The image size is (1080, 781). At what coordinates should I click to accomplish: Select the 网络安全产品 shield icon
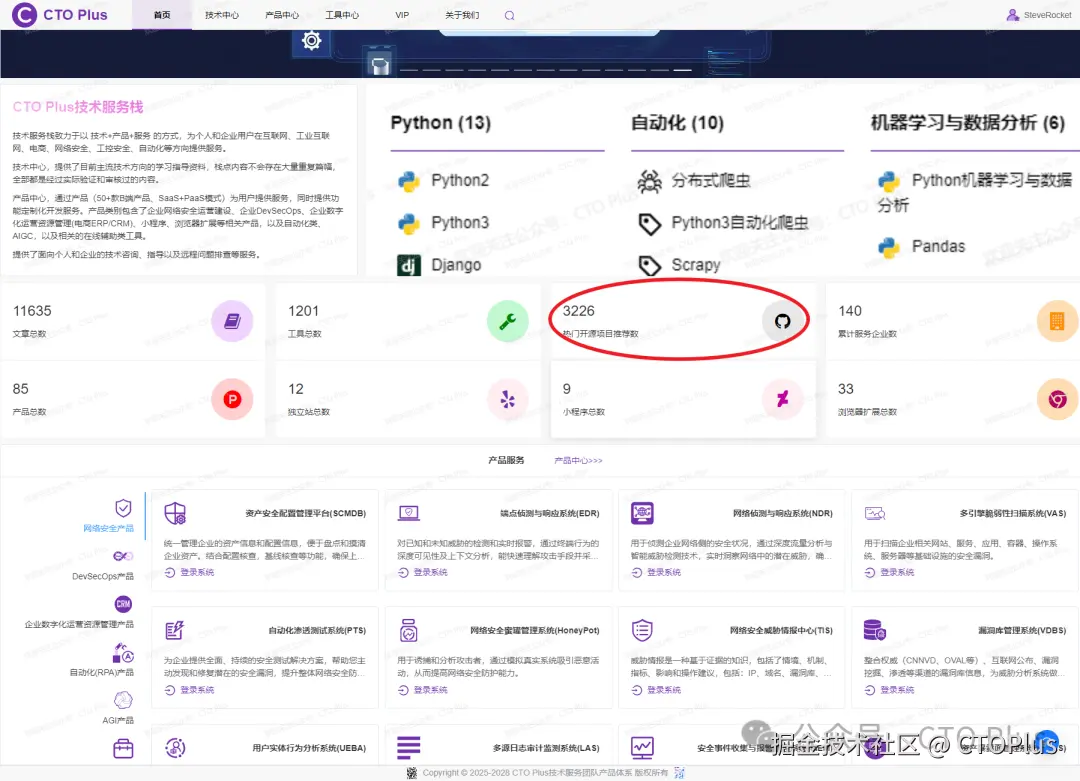tap(123, 508)
